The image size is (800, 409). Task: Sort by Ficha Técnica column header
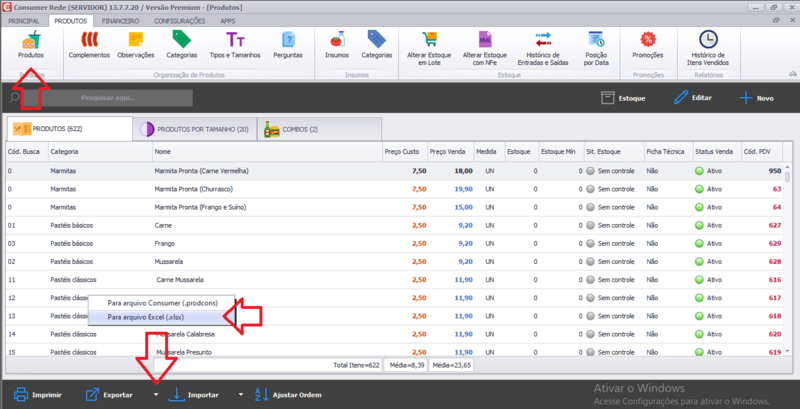click(668, 151)
